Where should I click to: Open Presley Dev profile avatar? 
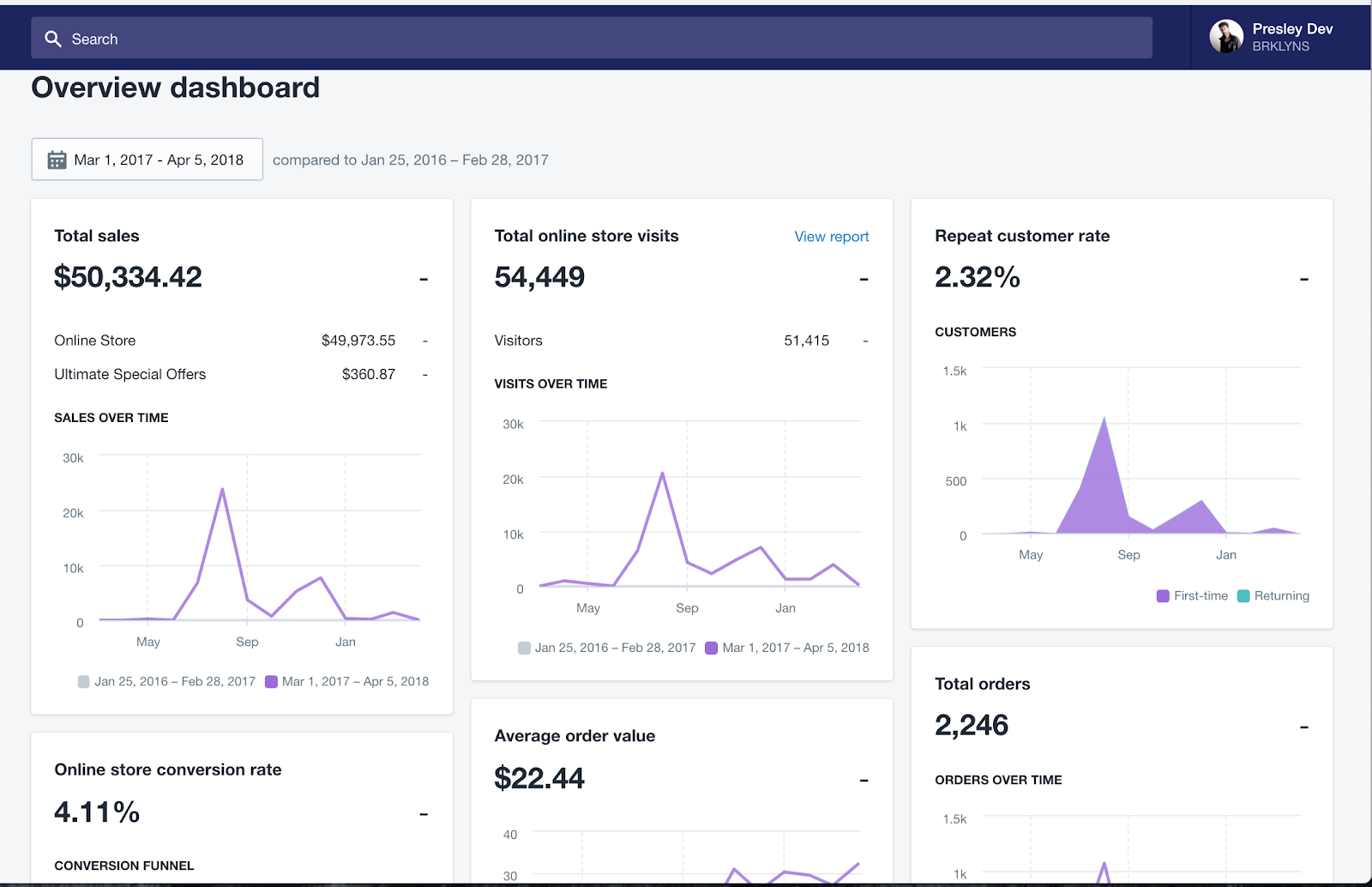pos(1226,37)
